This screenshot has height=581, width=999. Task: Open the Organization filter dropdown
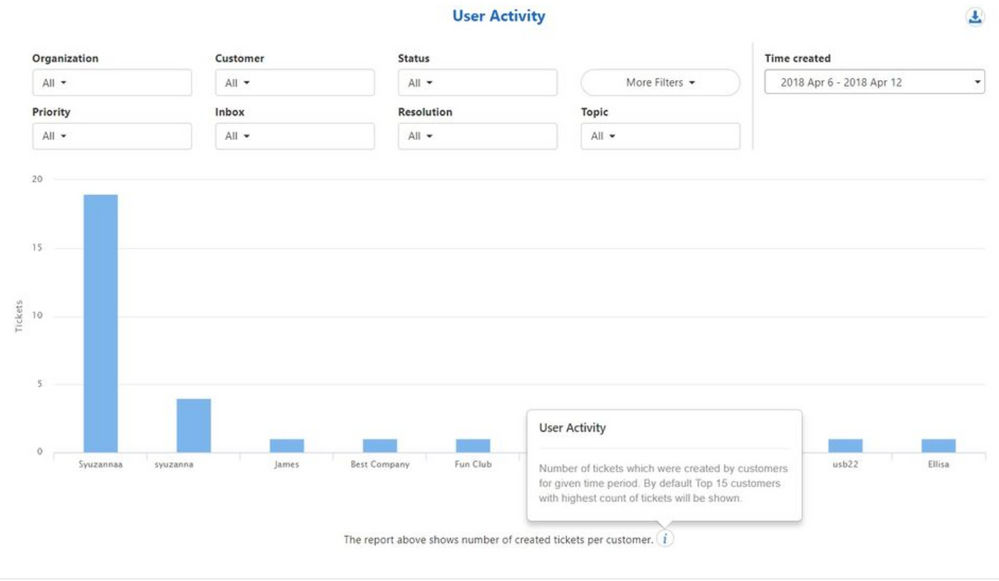pos(111,83)
